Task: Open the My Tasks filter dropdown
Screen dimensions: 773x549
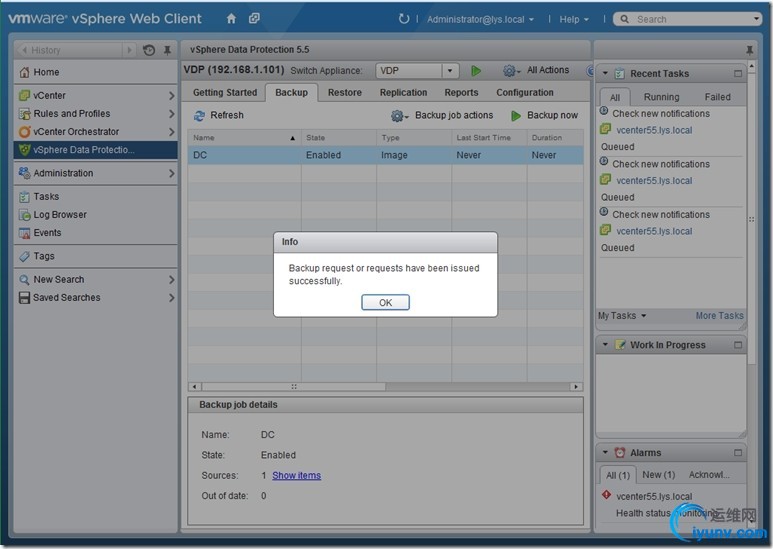Action: coord(622,315)
